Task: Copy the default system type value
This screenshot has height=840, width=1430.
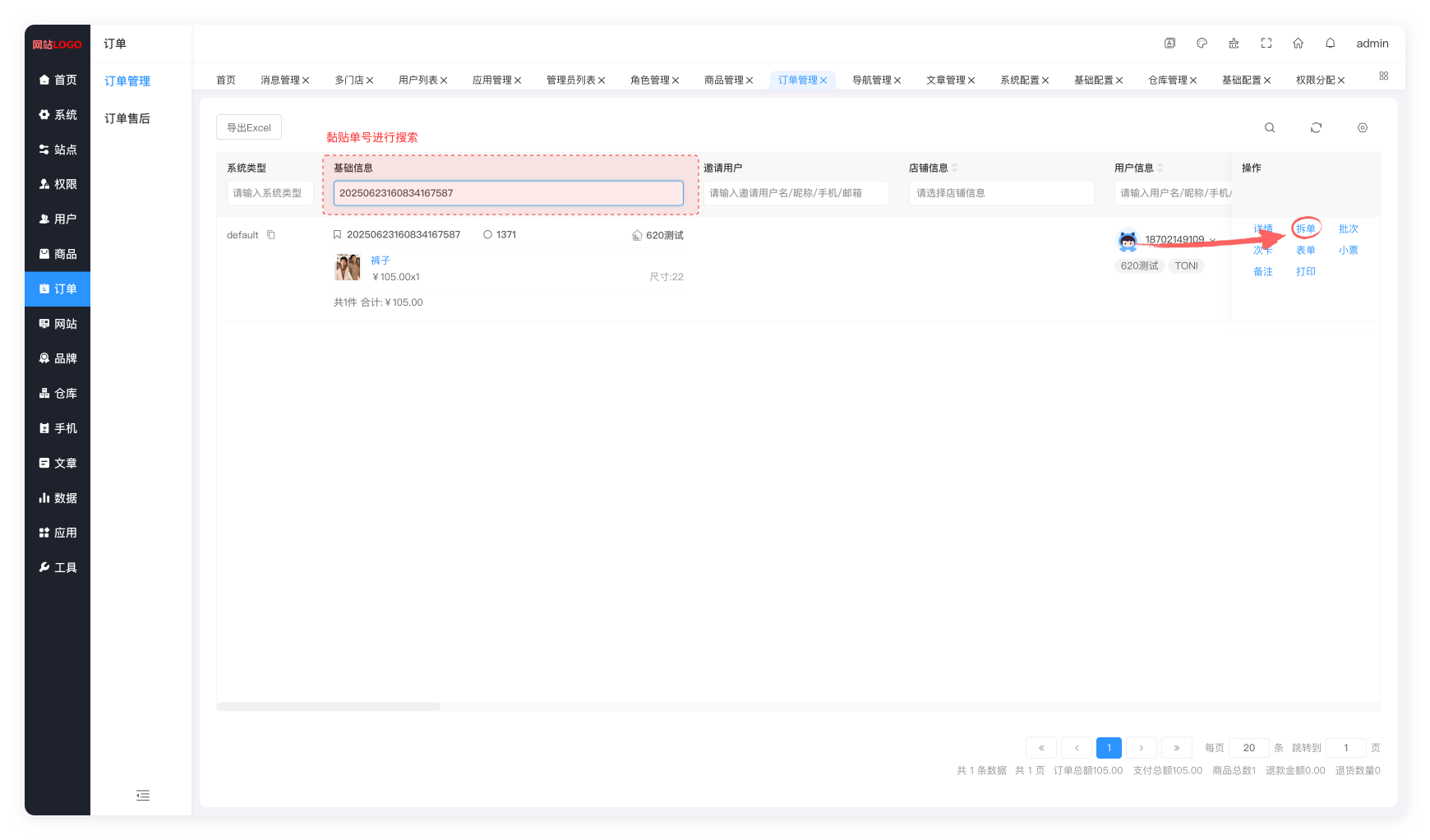Action: [271, 235]
